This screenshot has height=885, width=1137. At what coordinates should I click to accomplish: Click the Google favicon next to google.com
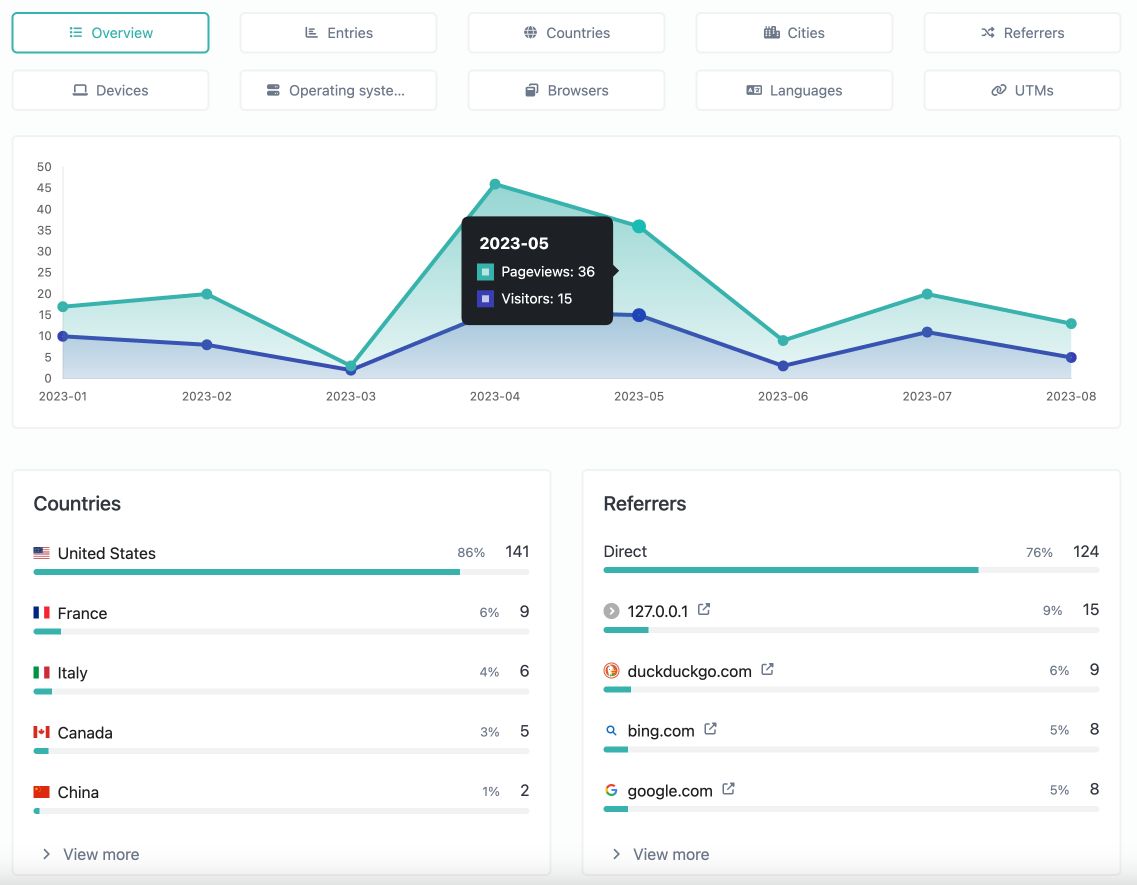tap(610, 790)
